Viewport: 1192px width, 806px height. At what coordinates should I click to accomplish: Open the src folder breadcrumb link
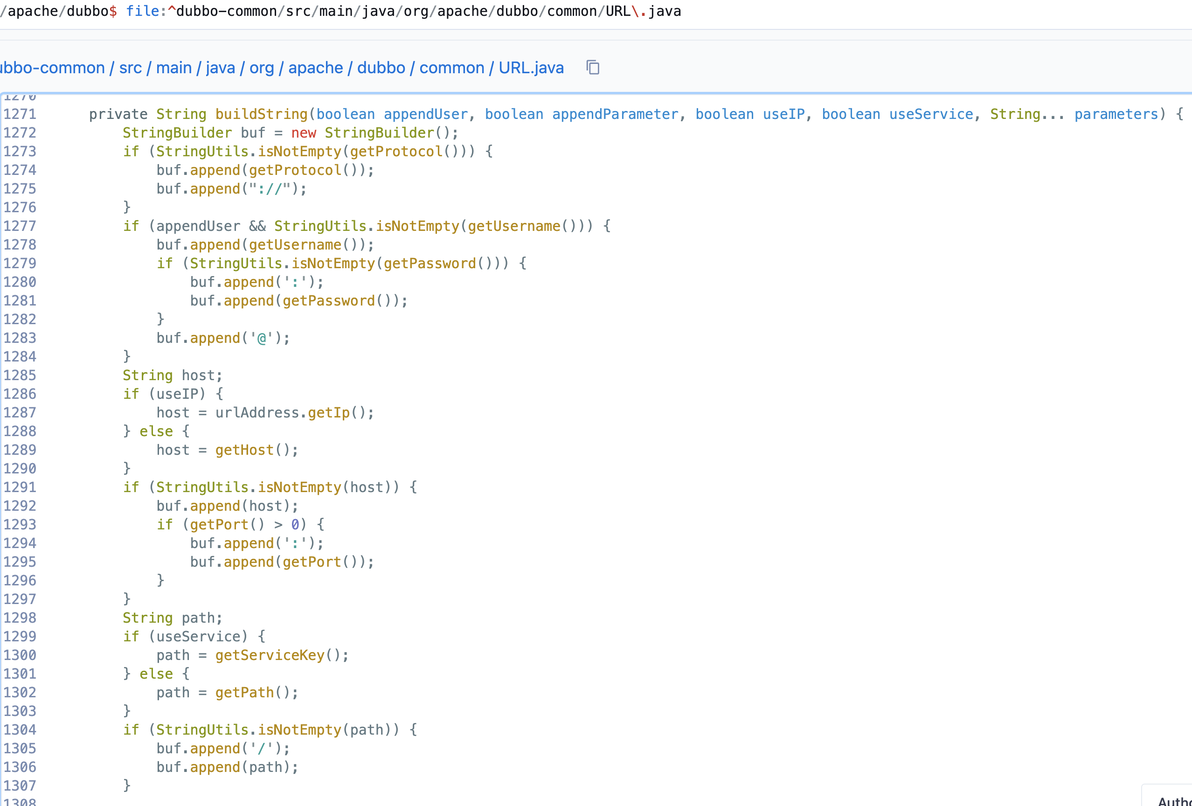131,68
